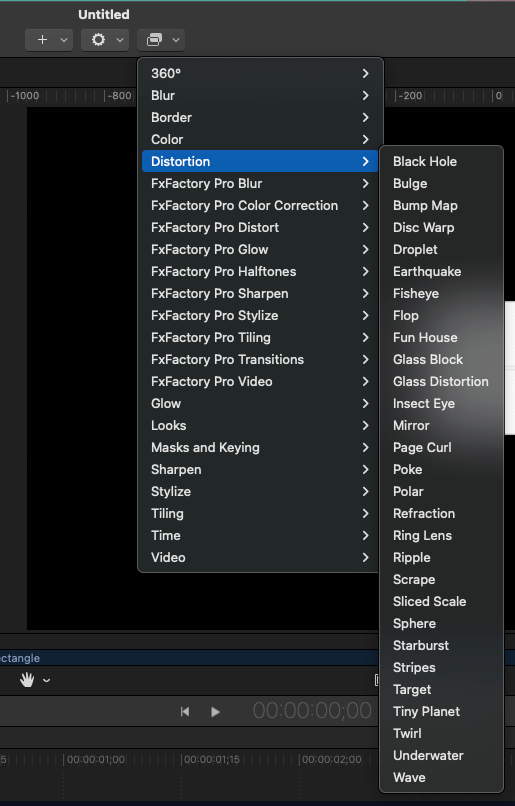The width and height of the screenshot is (515, 806).
Task: Open the Video filter submenu
Action: [260, 558]
